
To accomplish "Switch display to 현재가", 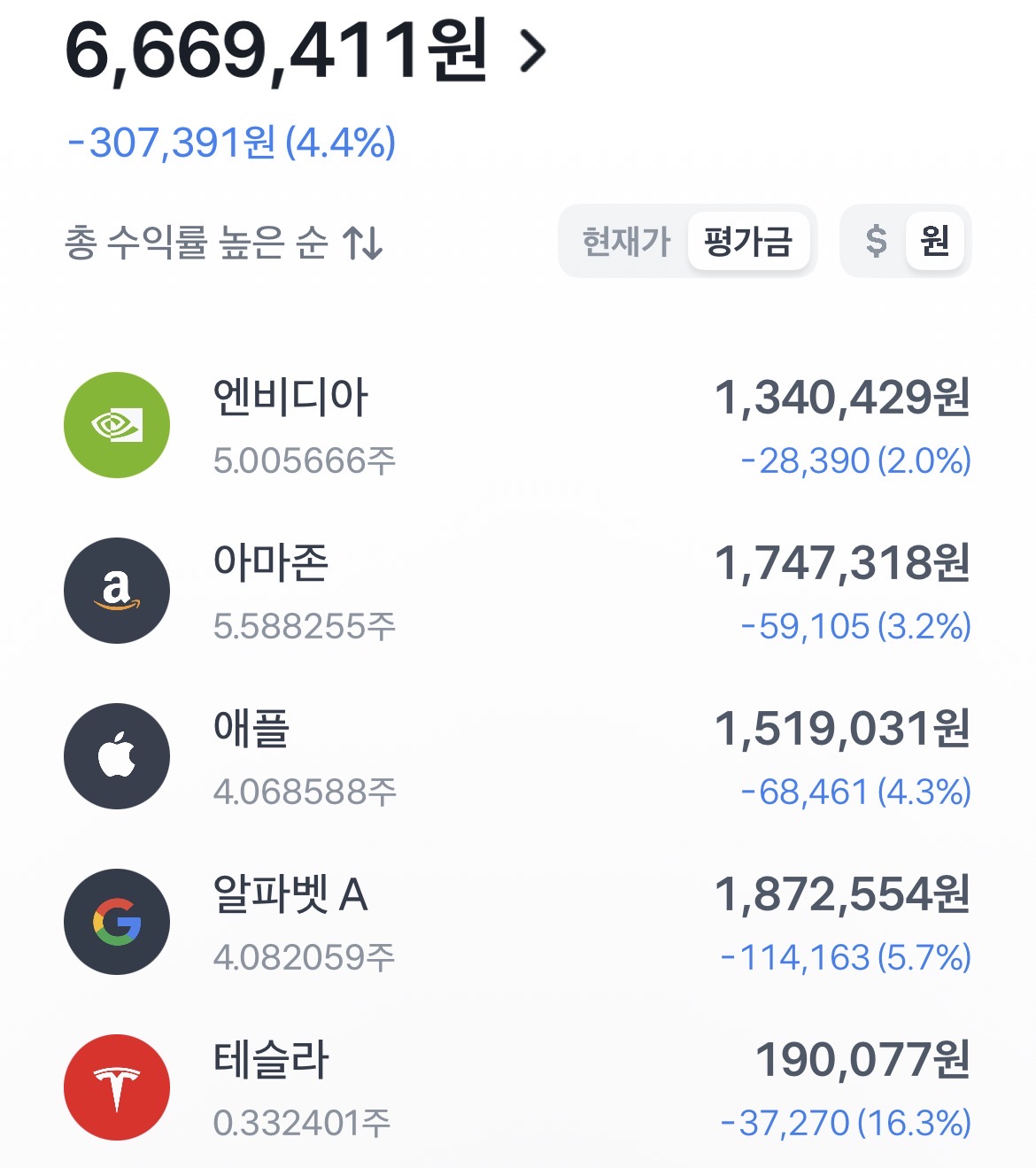I will point(626,241).
